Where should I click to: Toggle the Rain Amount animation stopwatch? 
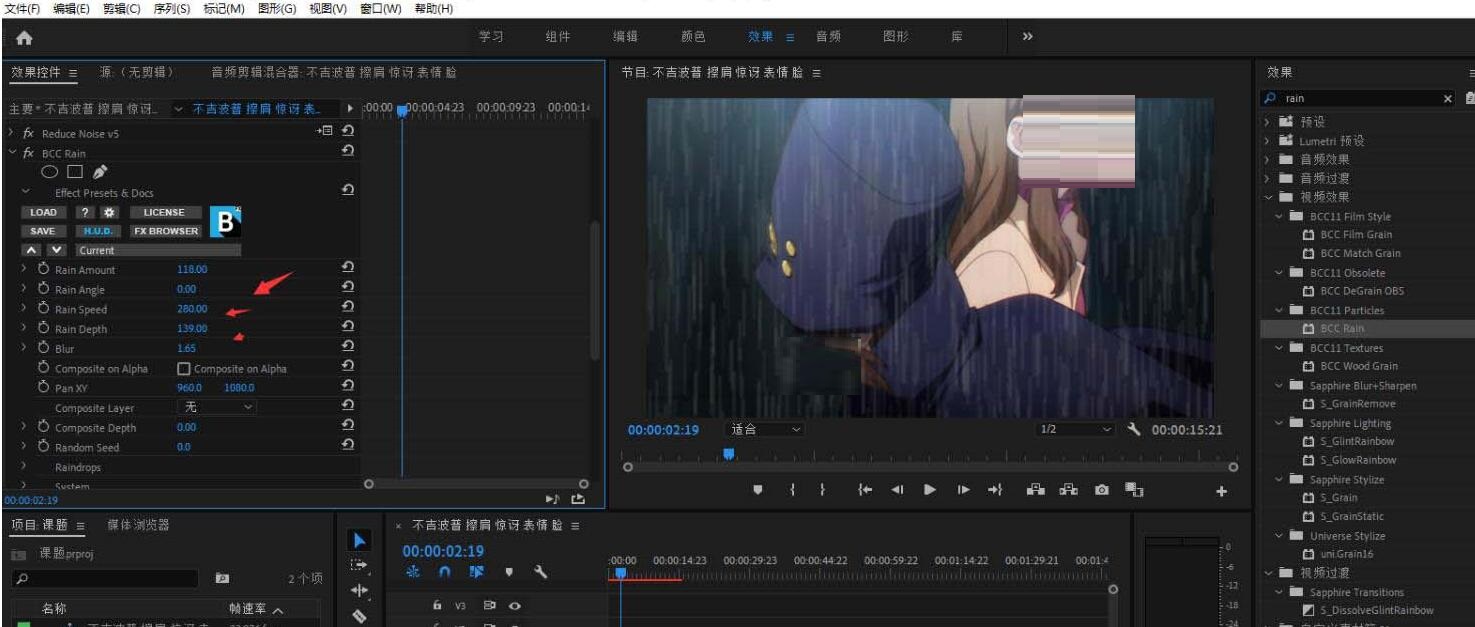tap(43, 269)
